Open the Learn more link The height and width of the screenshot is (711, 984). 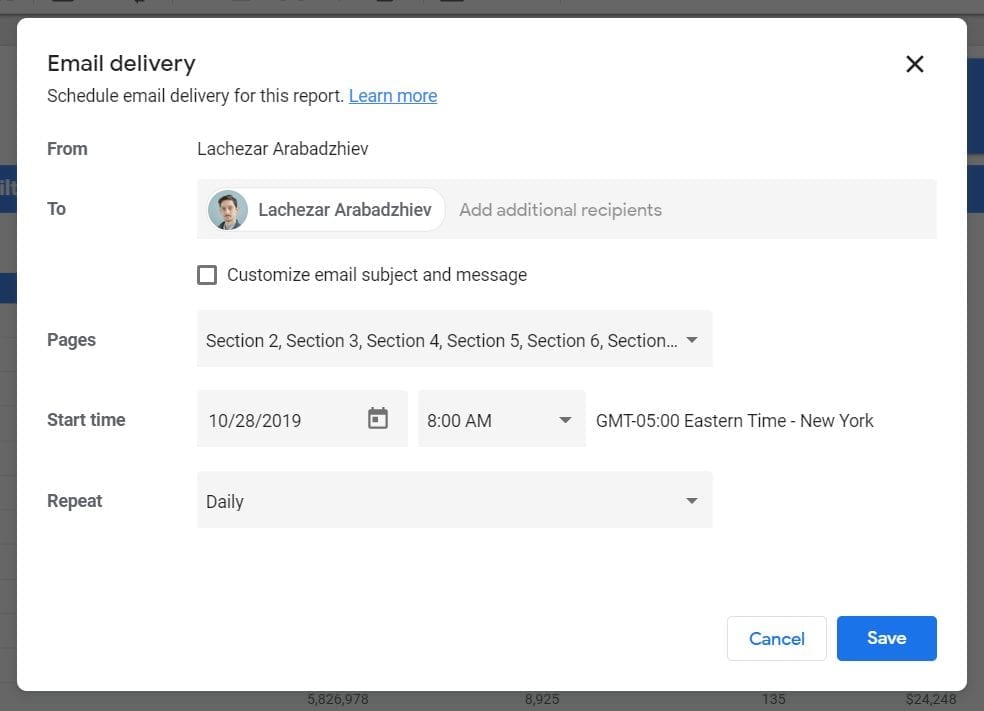click(x=393, y=96)
